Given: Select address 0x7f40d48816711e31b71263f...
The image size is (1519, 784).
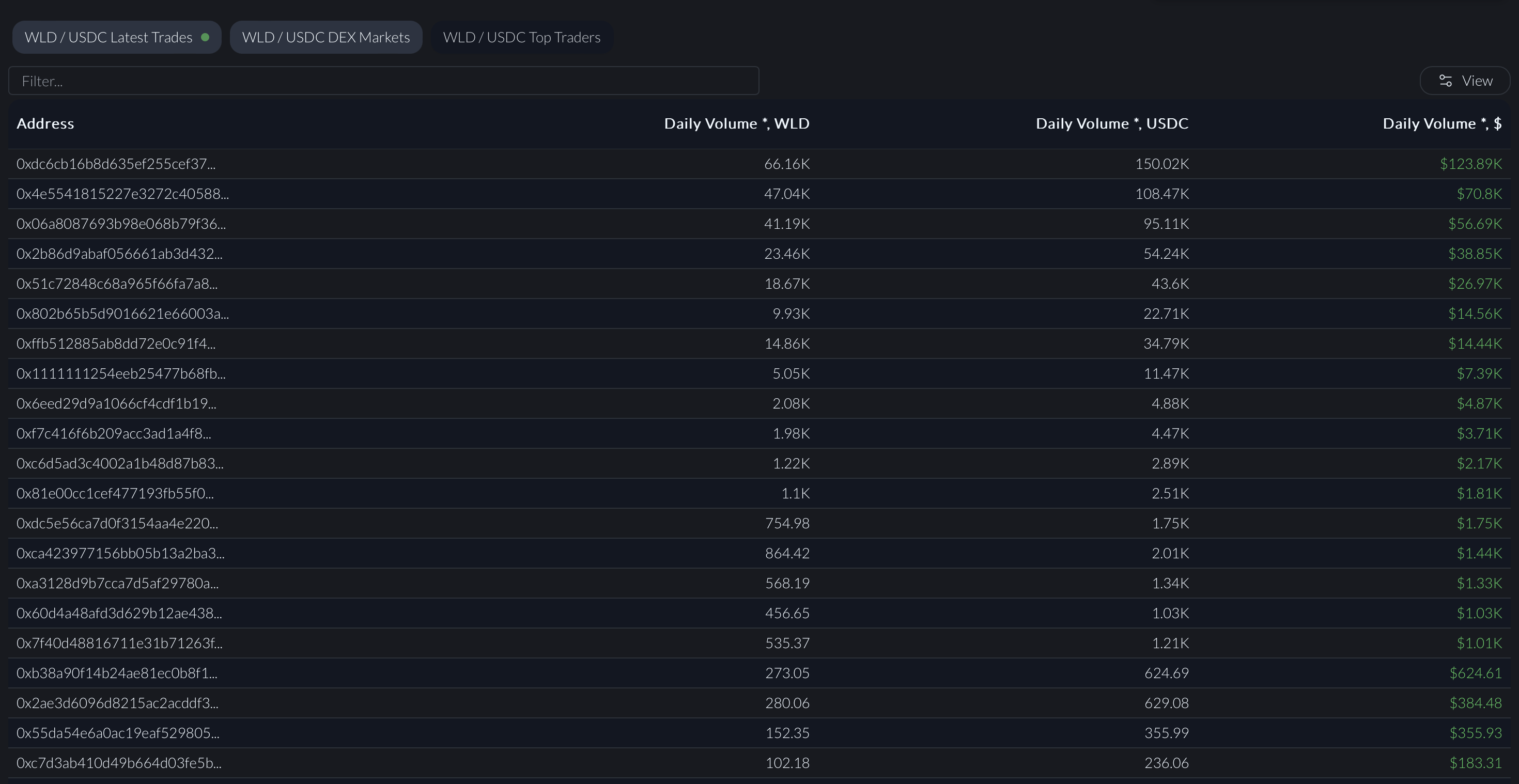Looking at the screenshot, I should pos(120,643).
